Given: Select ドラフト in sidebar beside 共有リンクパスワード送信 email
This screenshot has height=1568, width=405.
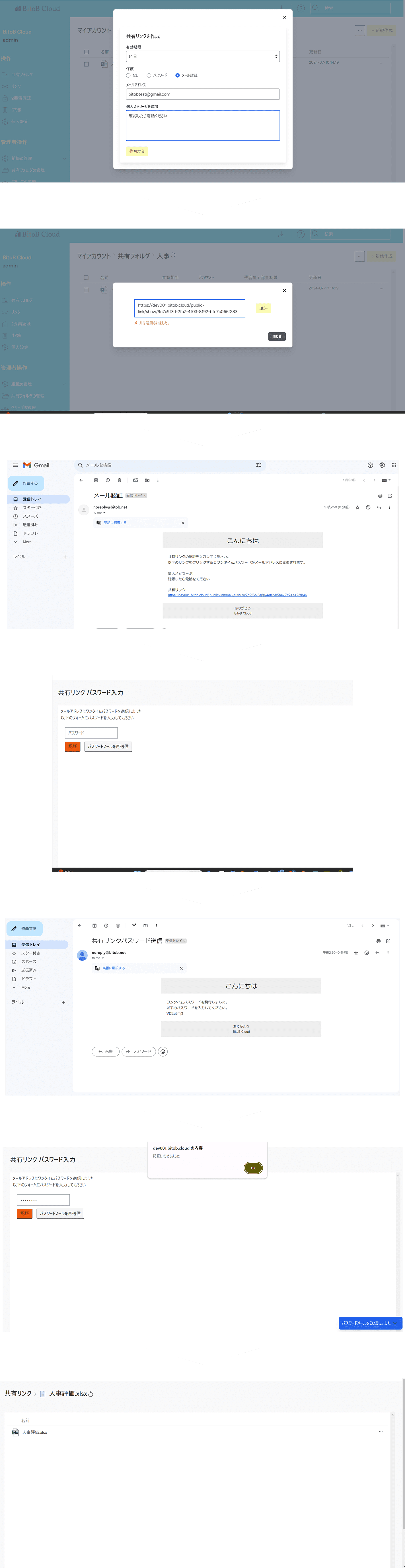Looking at the screenshot, I should (29, 979).
